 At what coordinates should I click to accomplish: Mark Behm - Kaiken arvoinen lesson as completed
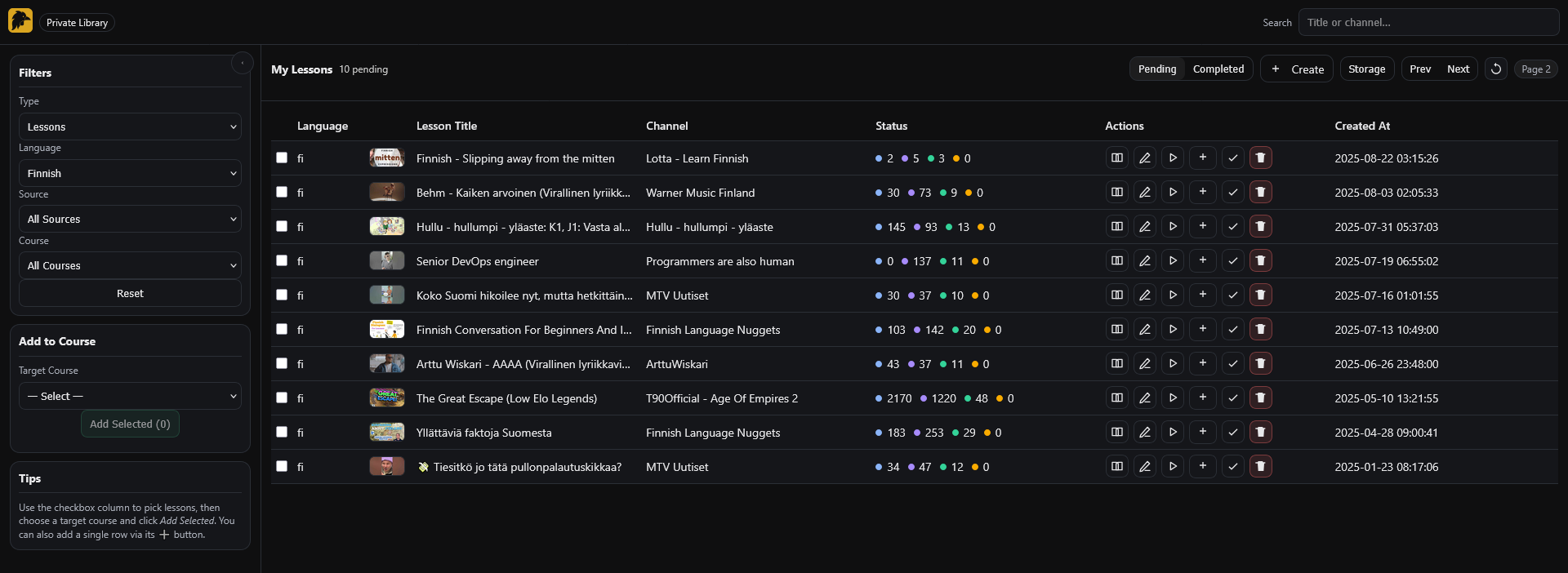(x=1233, y=192)
